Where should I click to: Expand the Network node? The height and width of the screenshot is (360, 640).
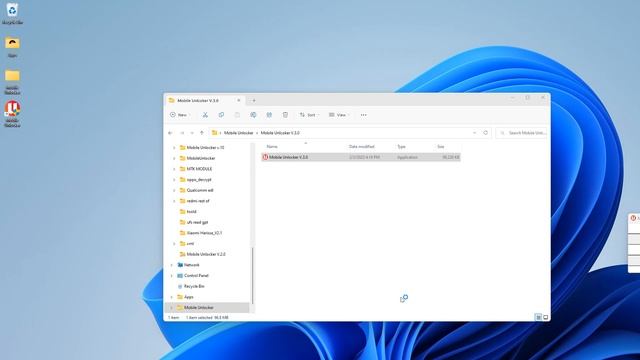172,265
